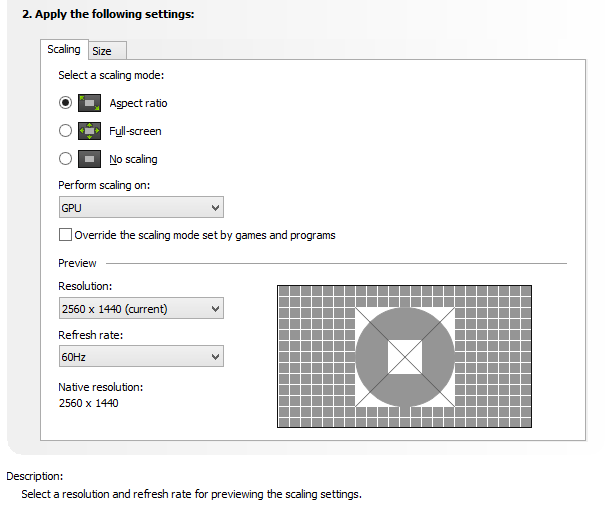Choose the Full-screen radio button
Image resolution: width=606 pixels, height=519 pixels.
click(x=66, y=131)
